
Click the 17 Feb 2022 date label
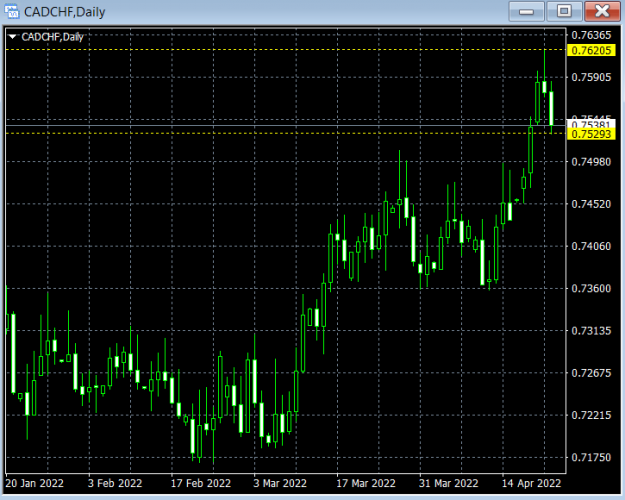point(201,483)
